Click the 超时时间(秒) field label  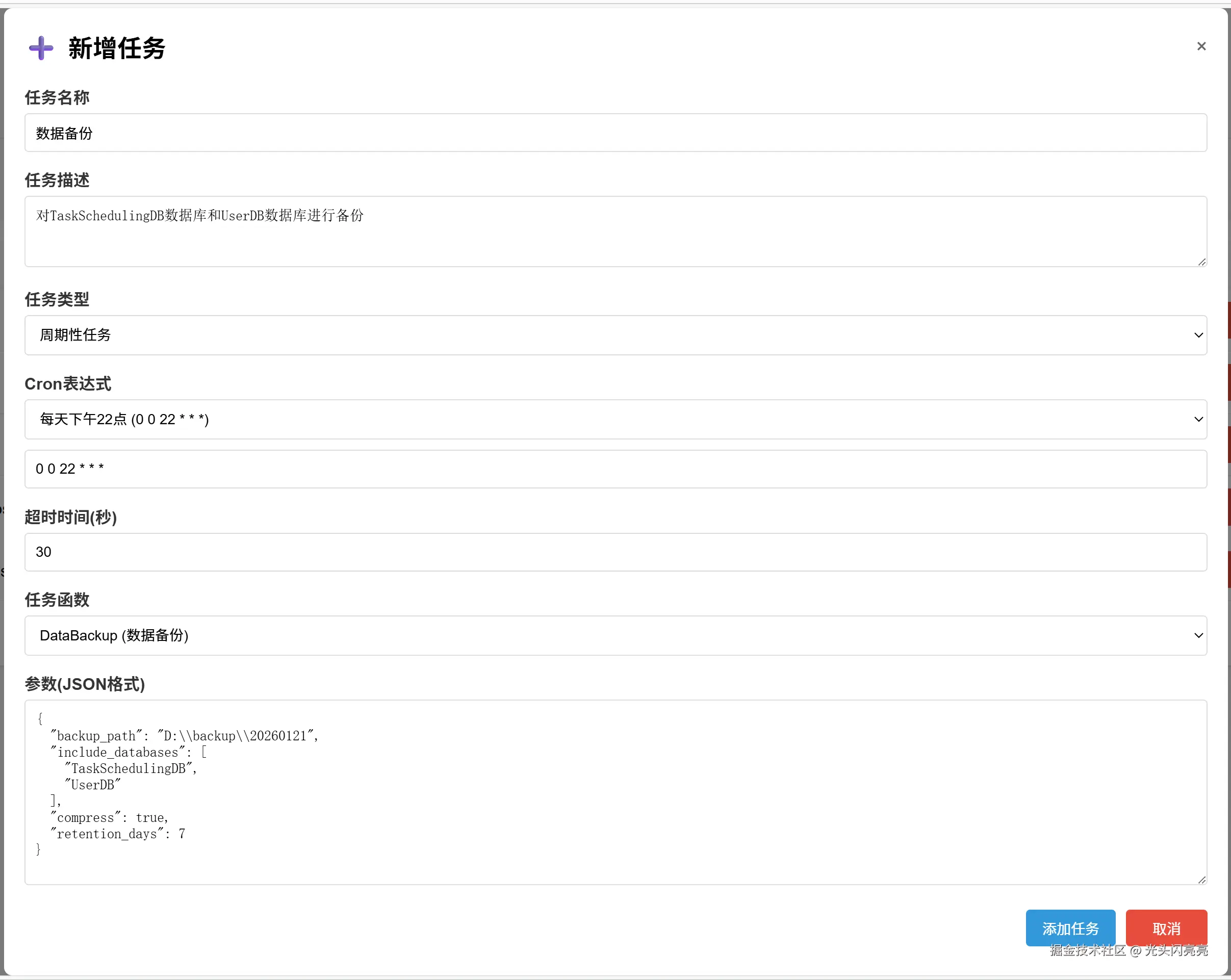click(x=70, y=517)
